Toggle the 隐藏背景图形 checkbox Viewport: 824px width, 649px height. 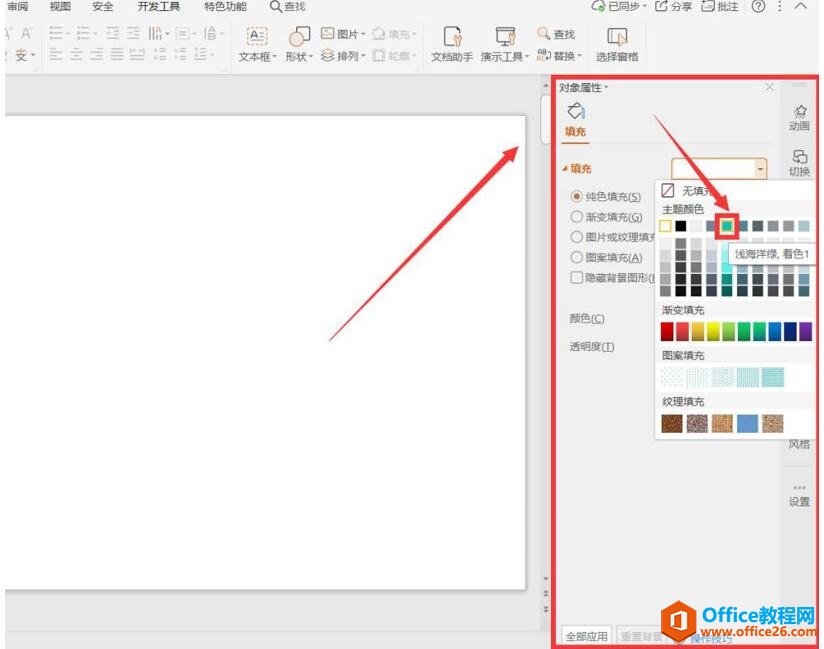(577, 278)
